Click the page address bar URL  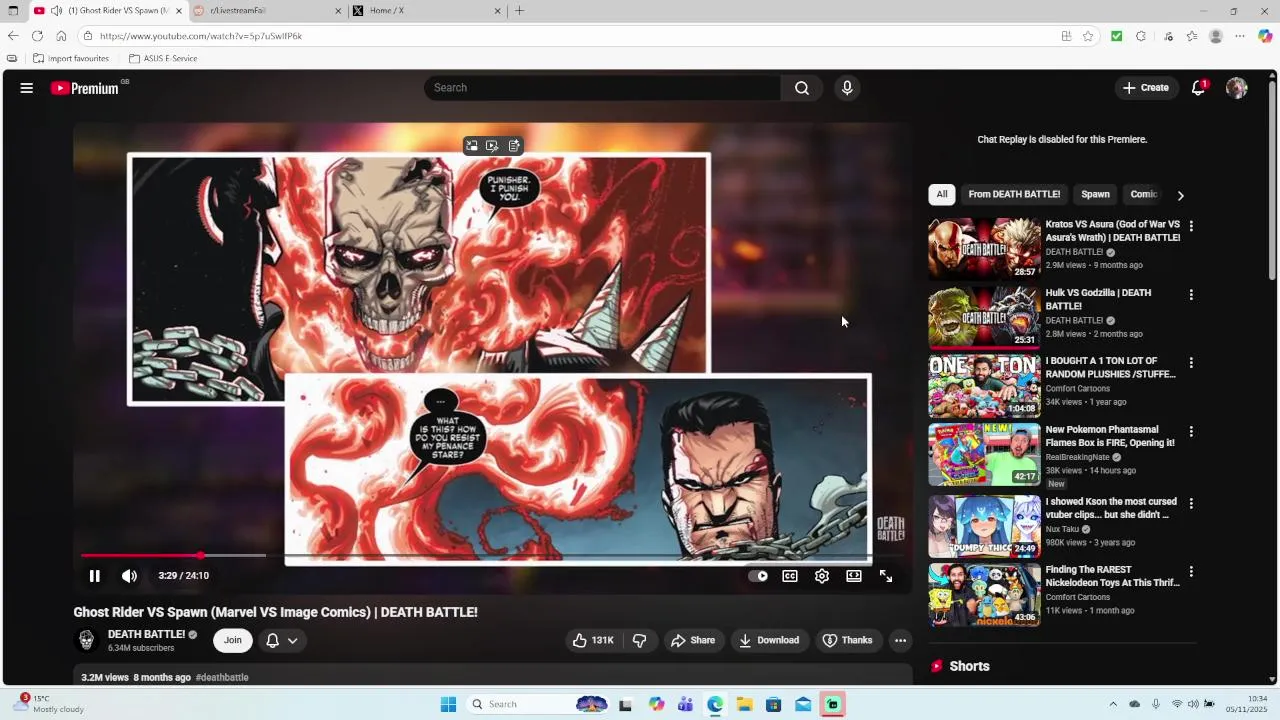(x=200, y=36)
